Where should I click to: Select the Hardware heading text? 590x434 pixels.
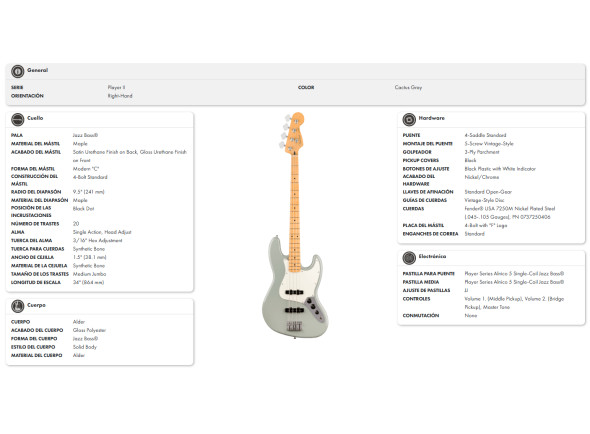pos(432,118)
